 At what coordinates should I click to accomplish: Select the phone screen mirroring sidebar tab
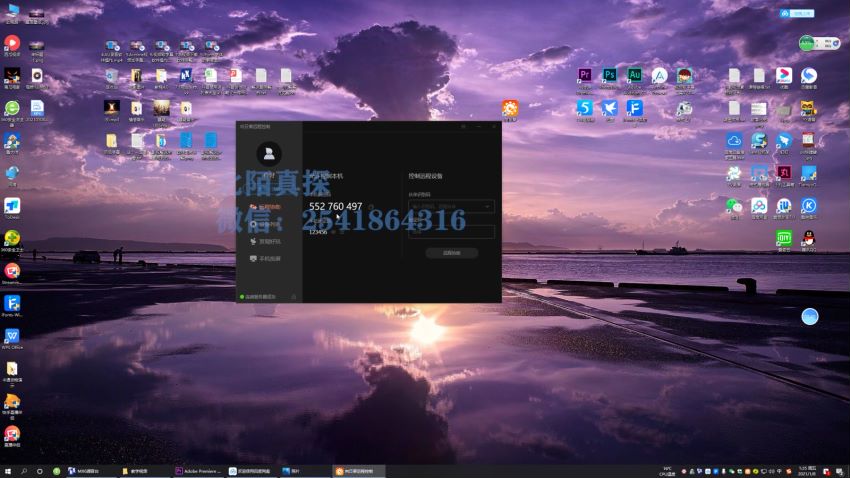[x=266, y=259]
